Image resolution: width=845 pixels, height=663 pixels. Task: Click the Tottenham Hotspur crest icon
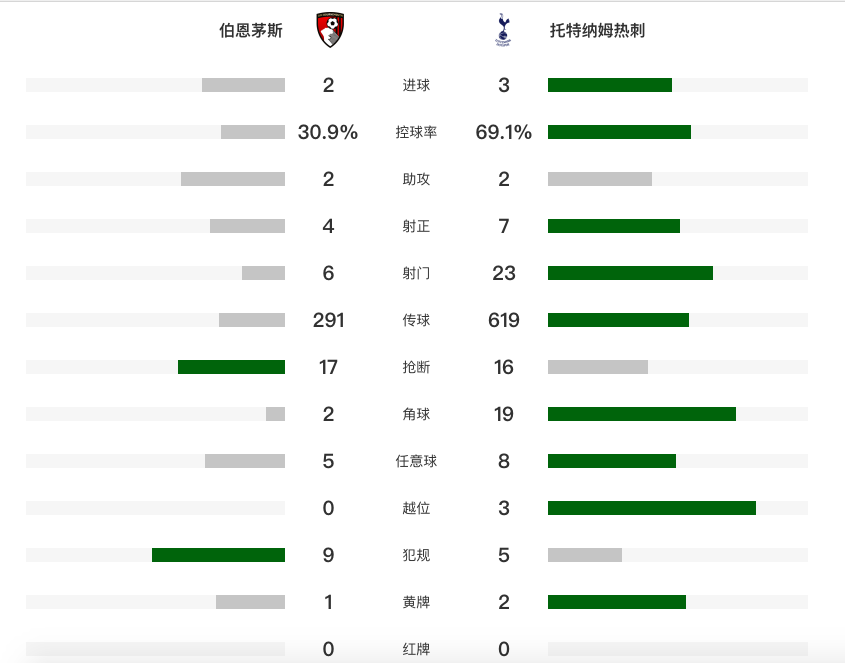(x=503, y=30)
